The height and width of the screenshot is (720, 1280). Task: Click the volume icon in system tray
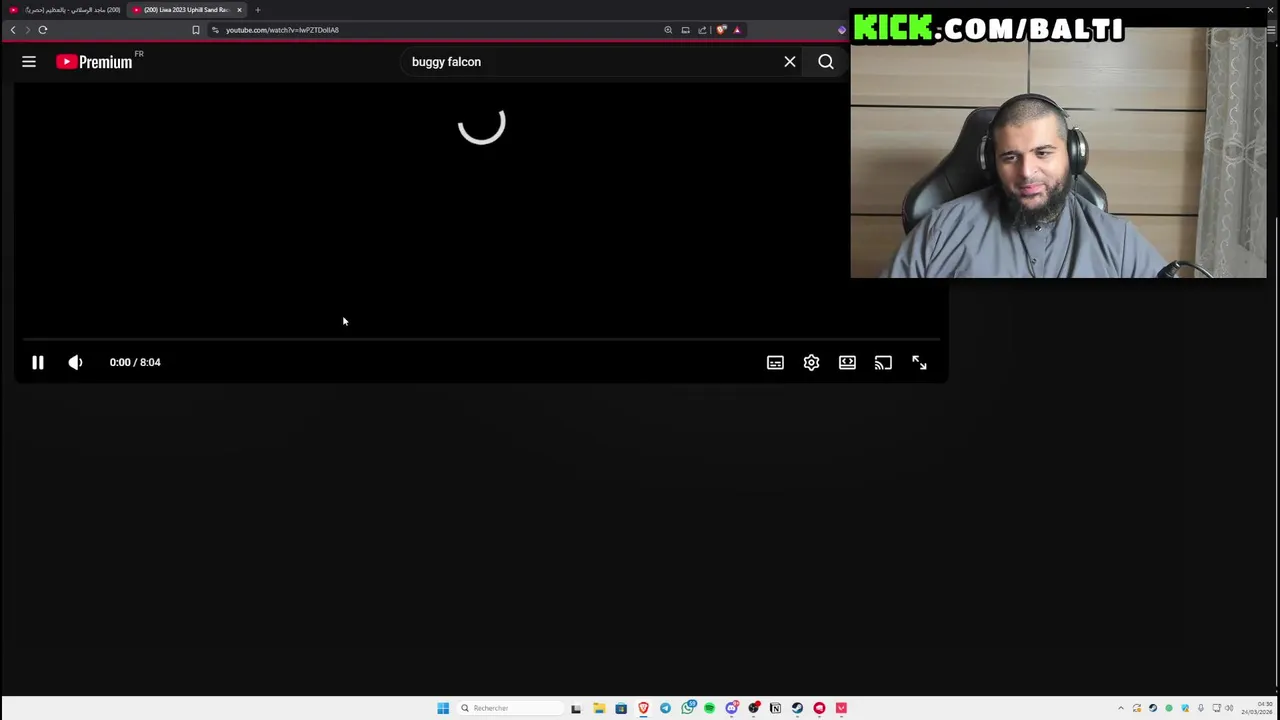tap(1229, 708)
